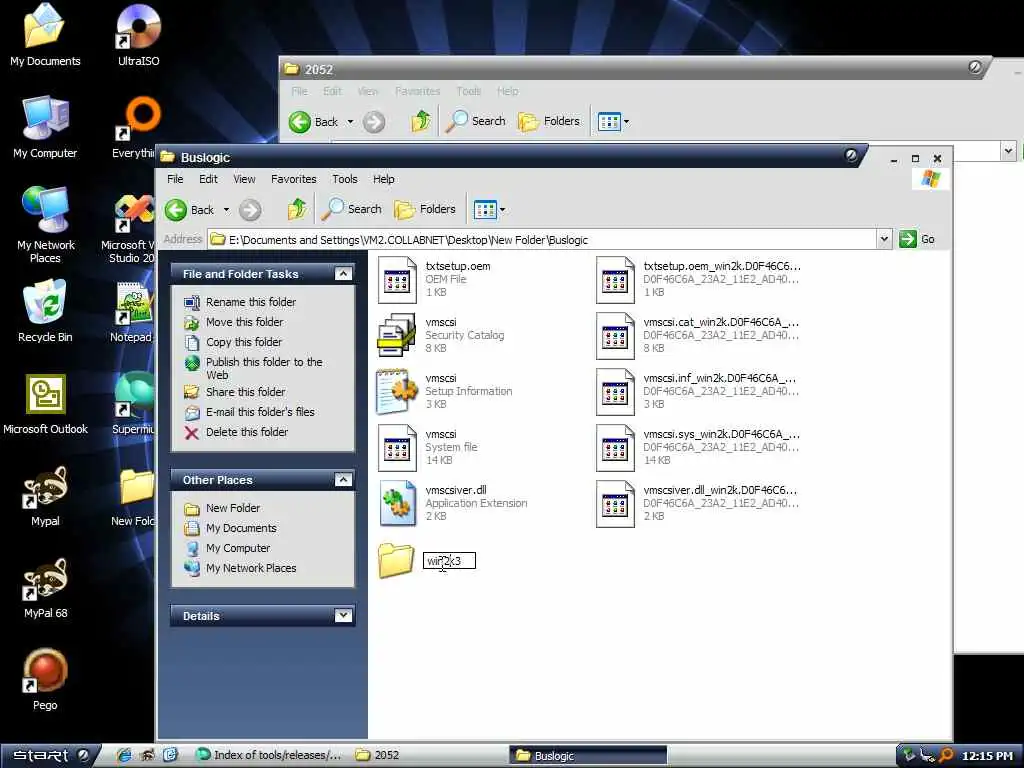Open My Network Places desktop icon

pos(46,225)
